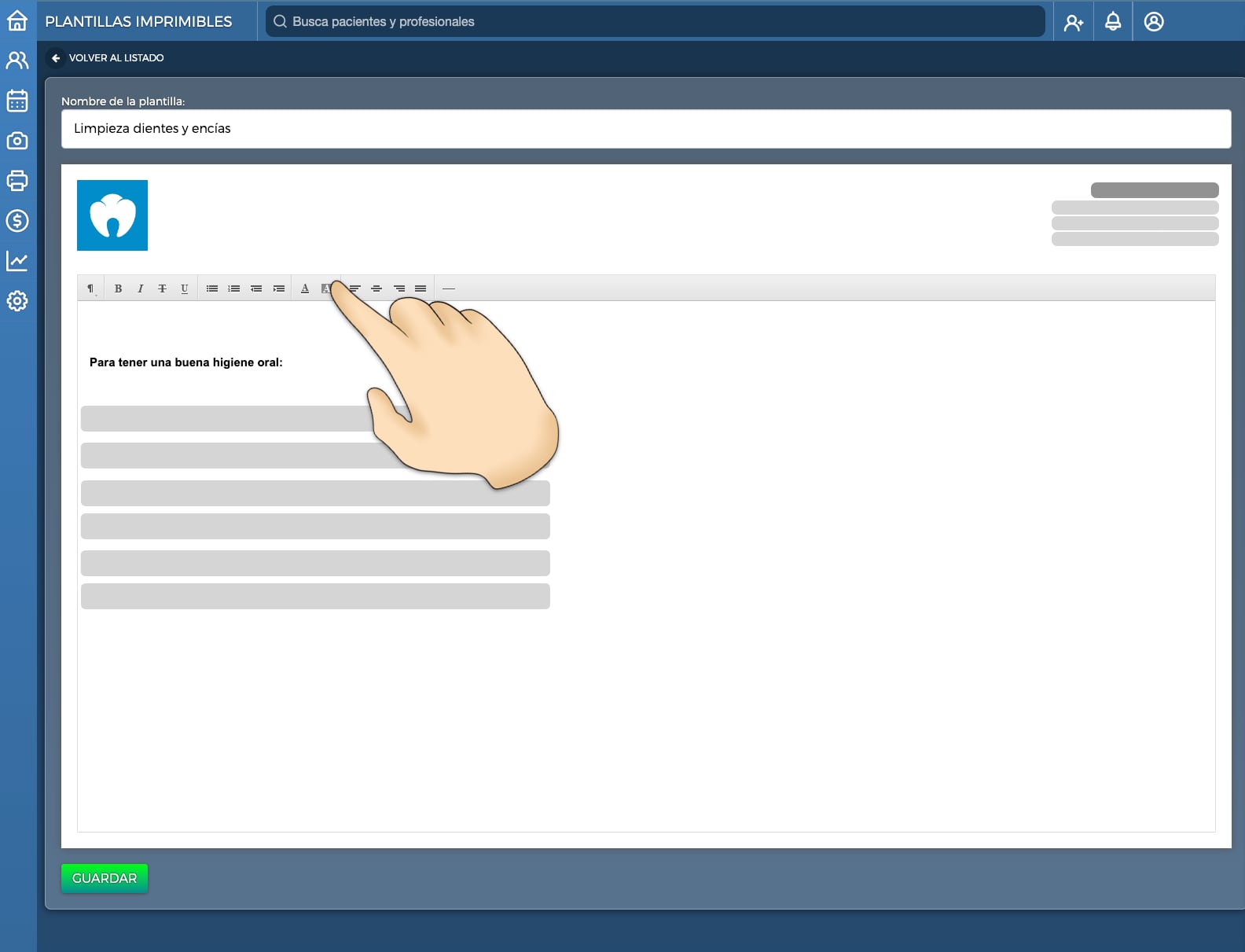Insert a horizontal rule

[449, 289]
